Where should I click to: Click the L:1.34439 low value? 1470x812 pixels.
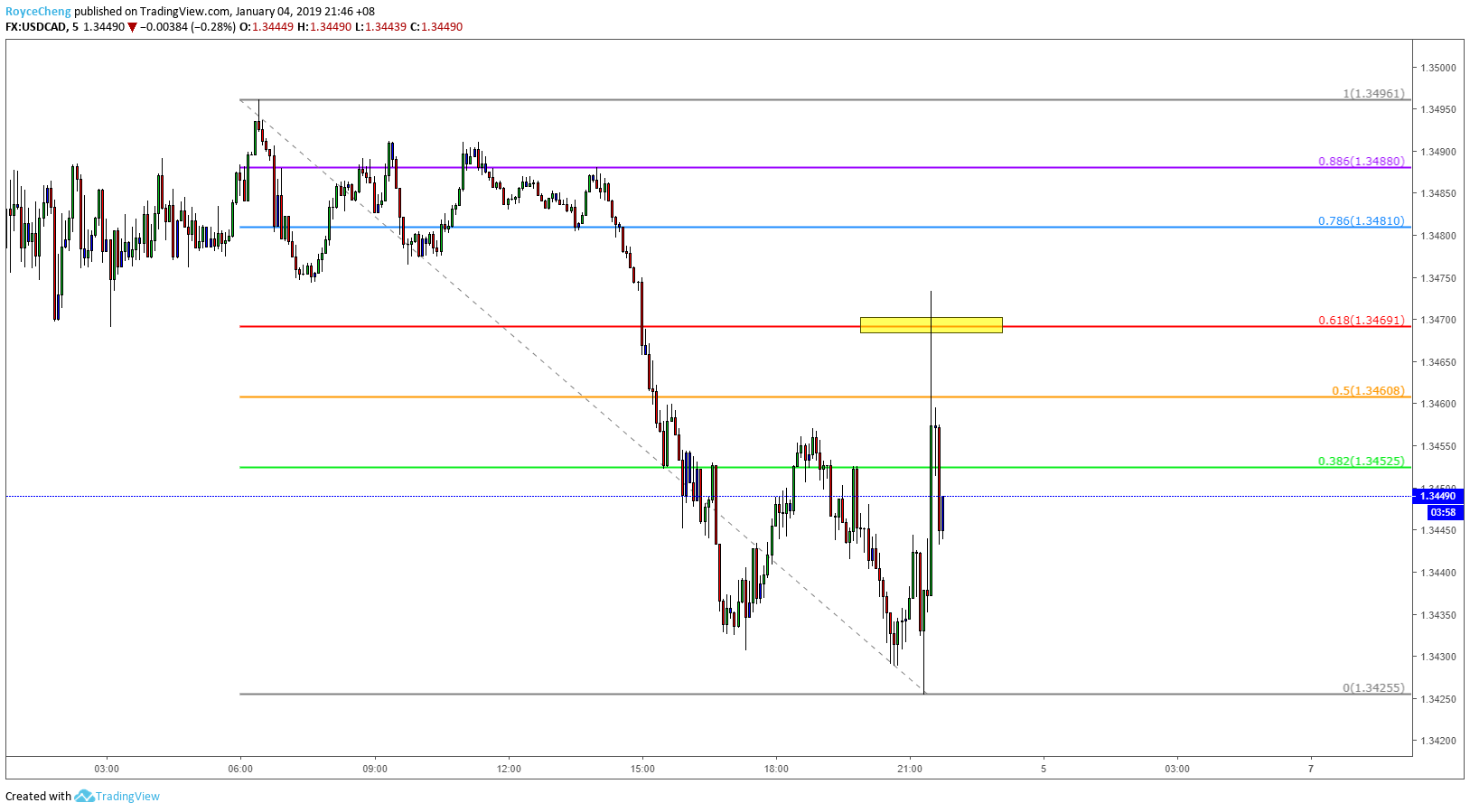click(x=380, y=27)
